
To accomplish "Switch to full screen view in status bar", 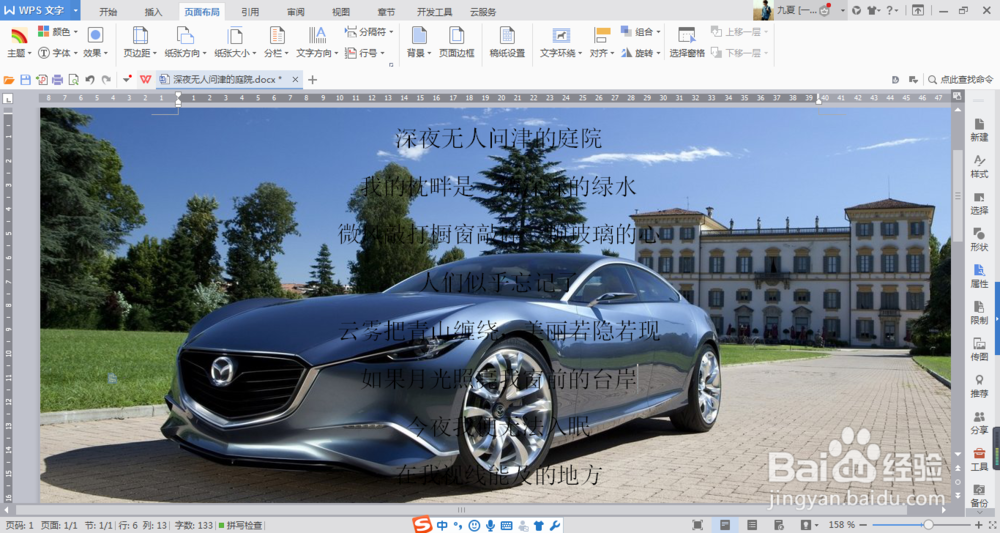I will [x=698, y=525].
